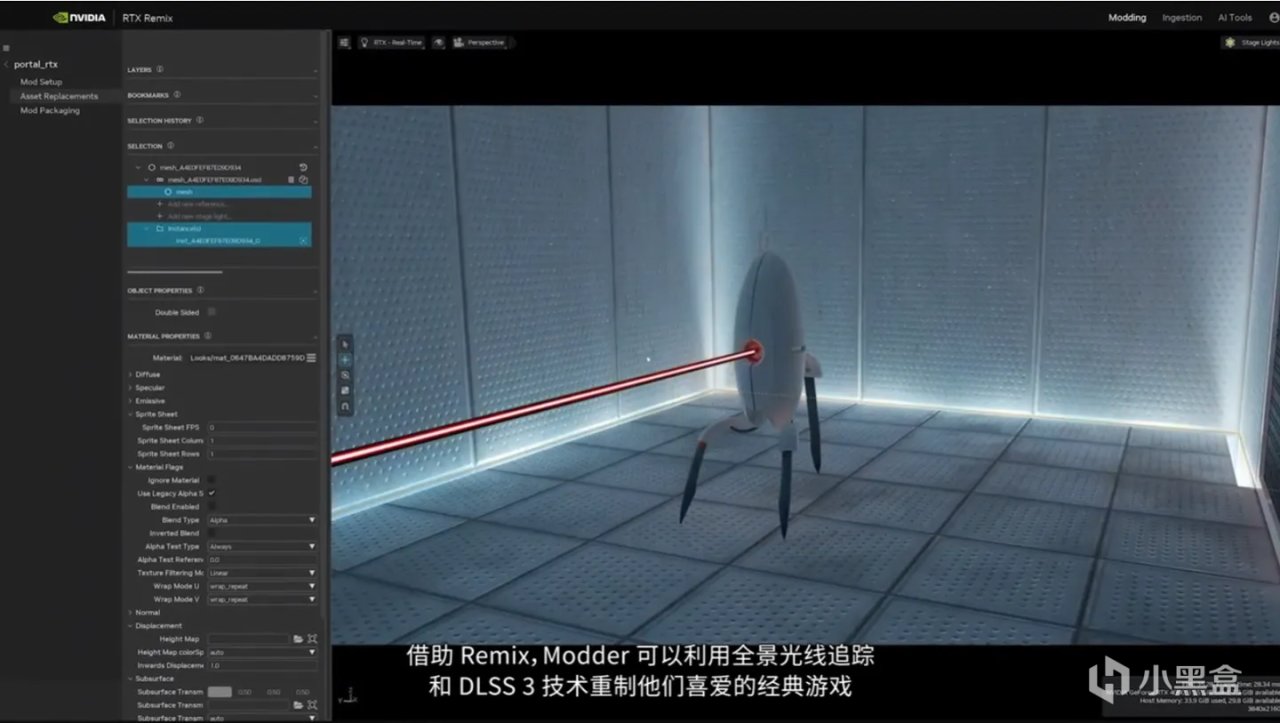Enable the Ignore Material checkbox
Viewport: 1280px width, 723px height.
click(211, 480)
